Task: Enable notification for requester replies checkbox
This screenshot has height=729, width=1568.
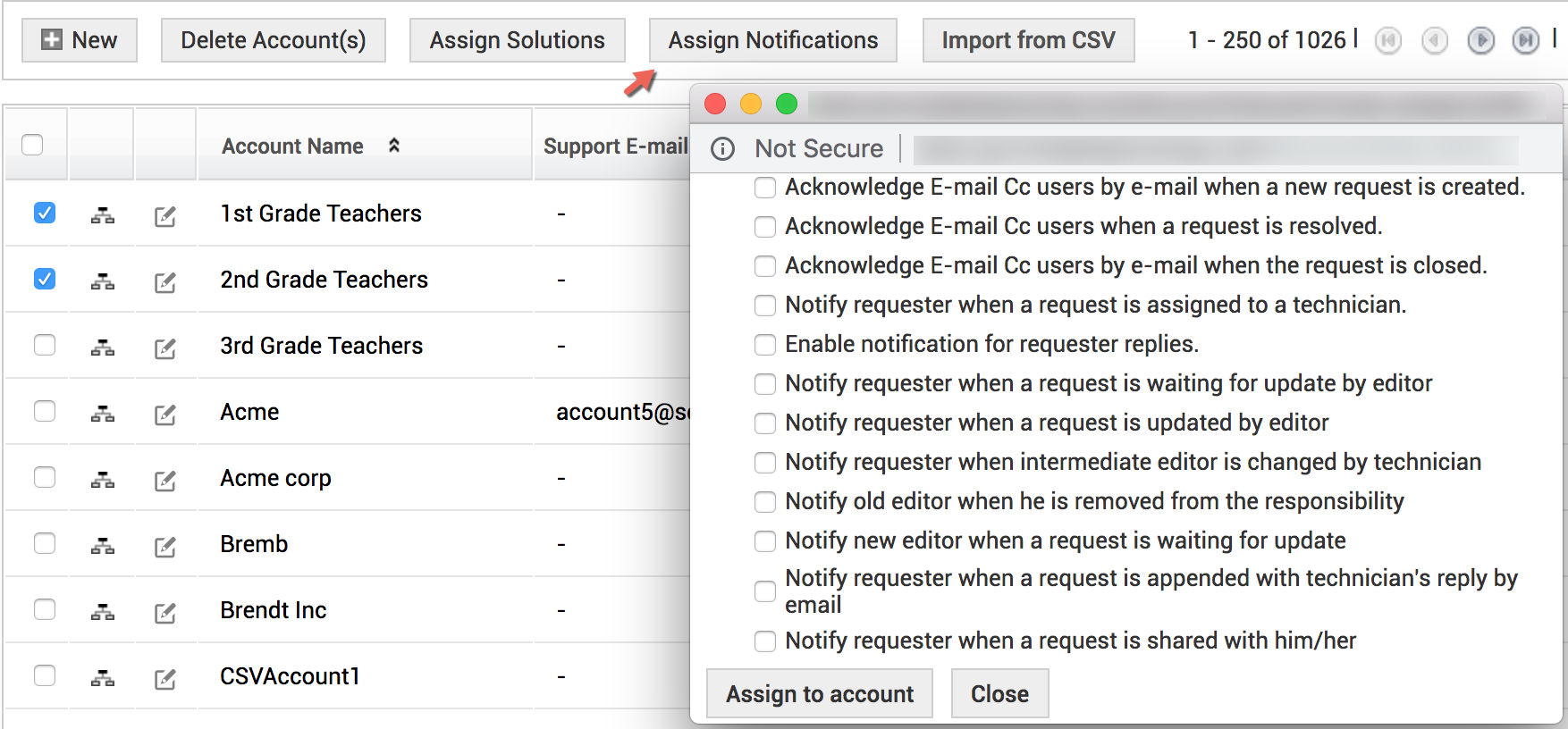Action: [x=765, y=345]
